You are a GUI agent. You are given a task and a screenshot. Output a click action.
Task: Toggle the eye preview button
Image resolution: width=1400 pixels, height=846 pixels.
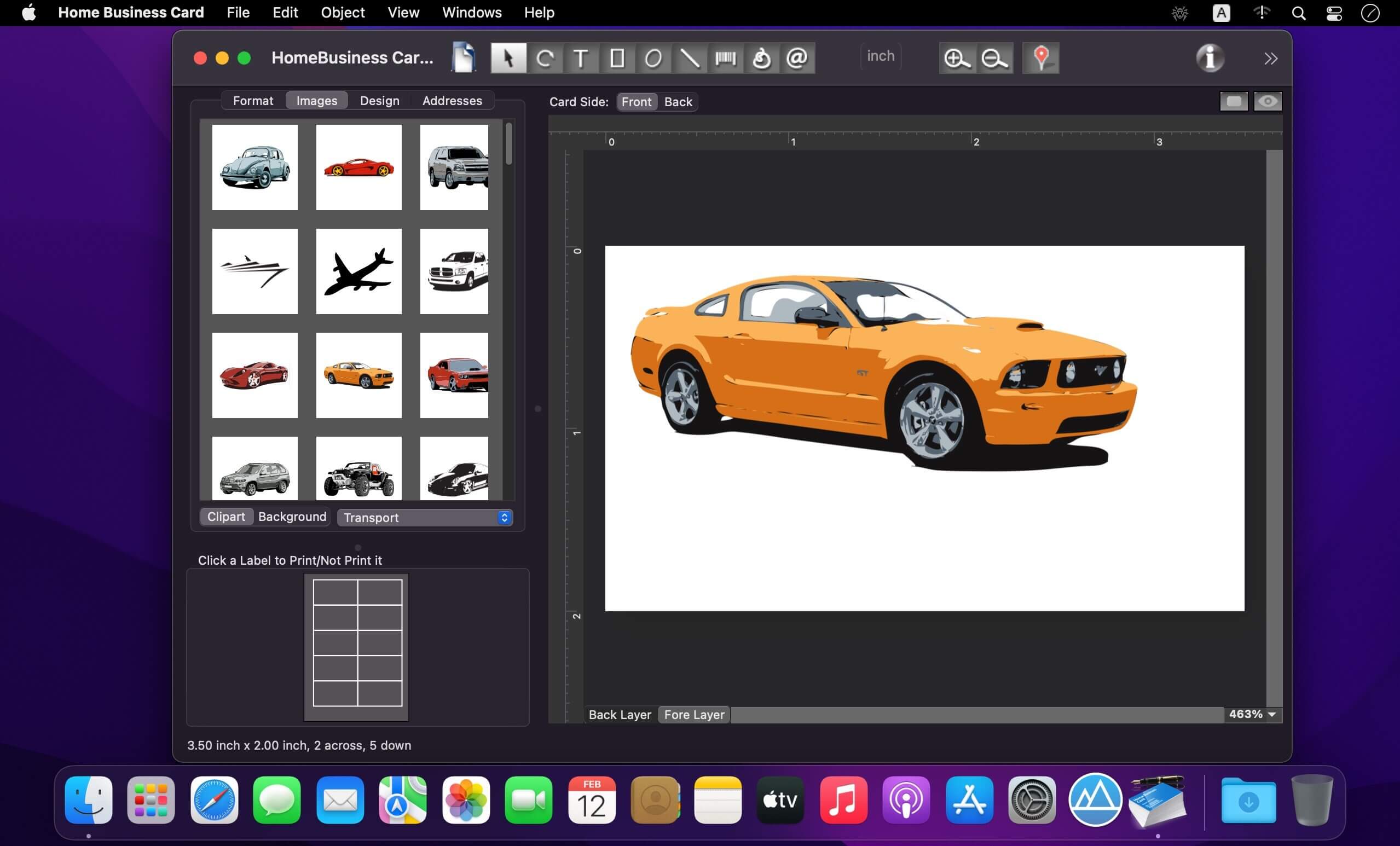1268,102
